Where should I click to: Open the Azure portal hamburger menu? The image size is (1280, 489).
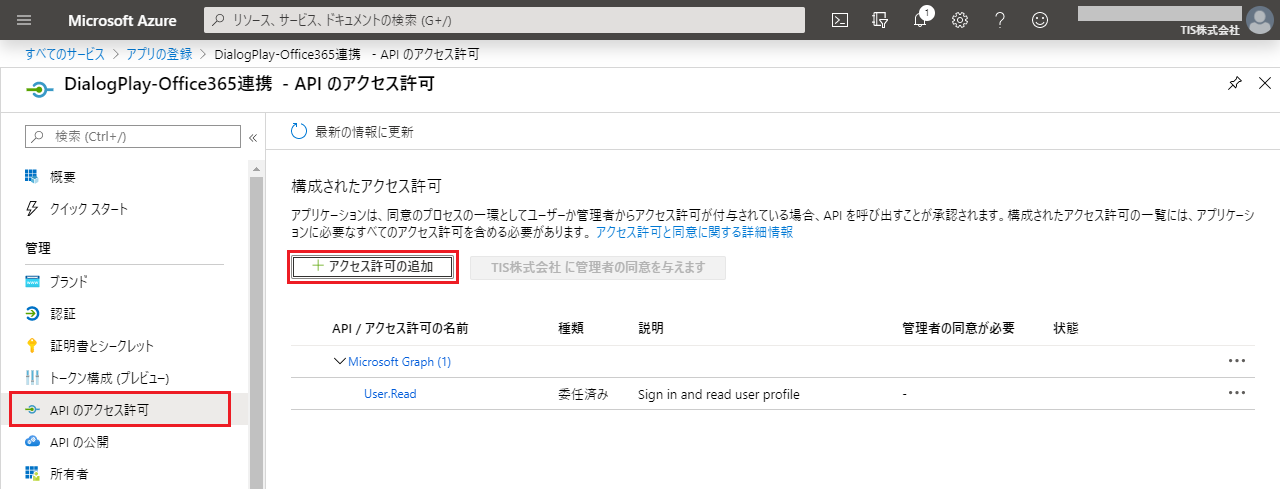pos(24,20)
